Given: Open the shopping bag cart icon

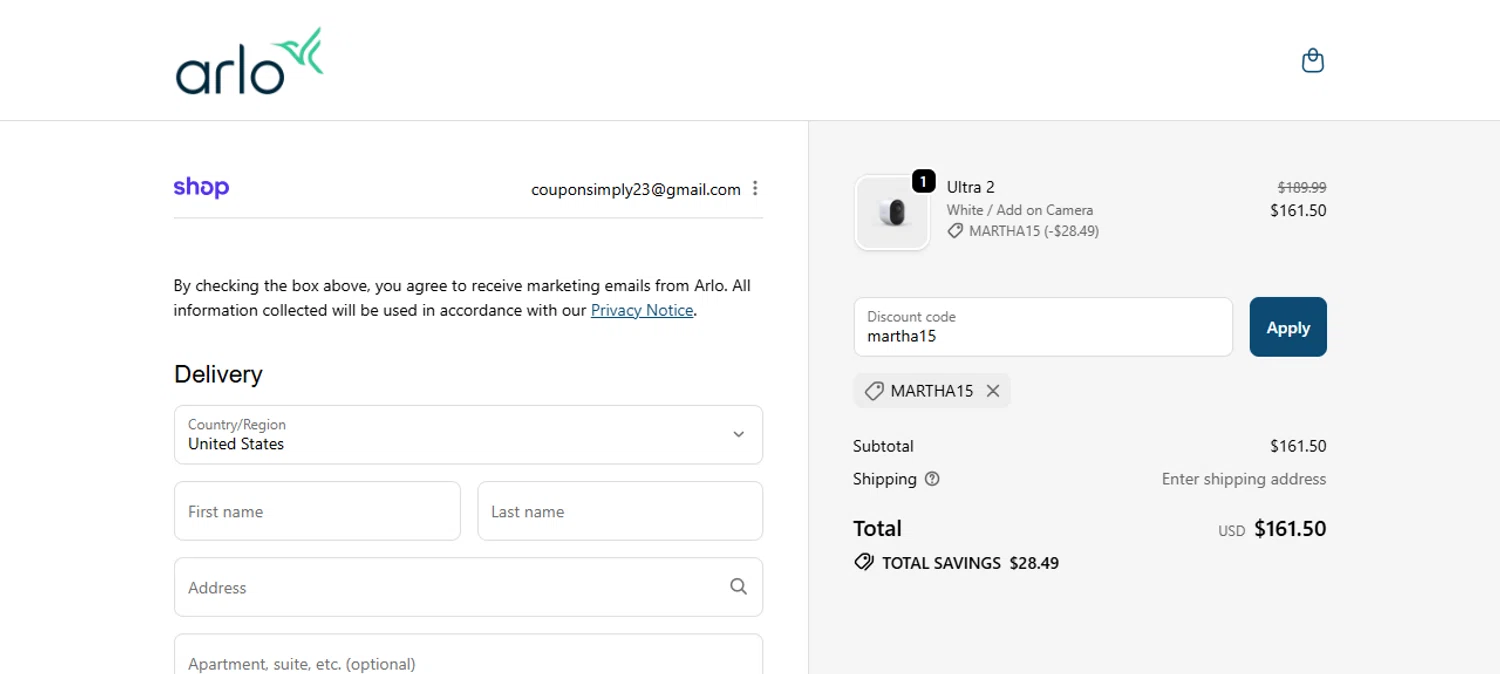Looking at the screenshot, I should pos(1312,61).
